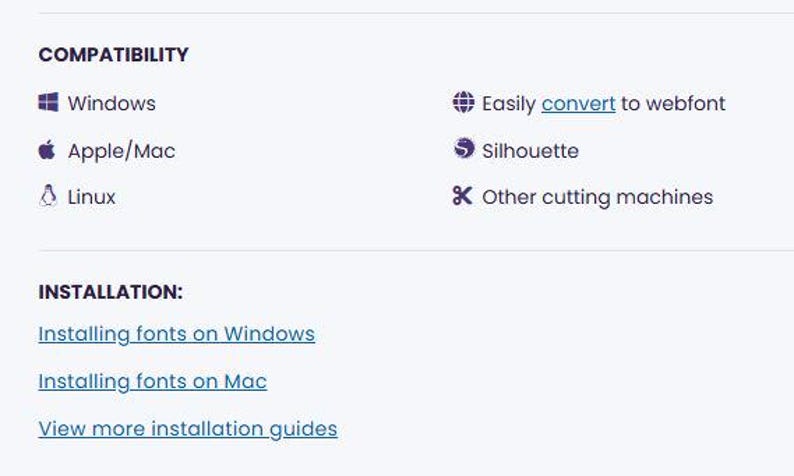Click the divider line above Installation

[x=416, y=250]
